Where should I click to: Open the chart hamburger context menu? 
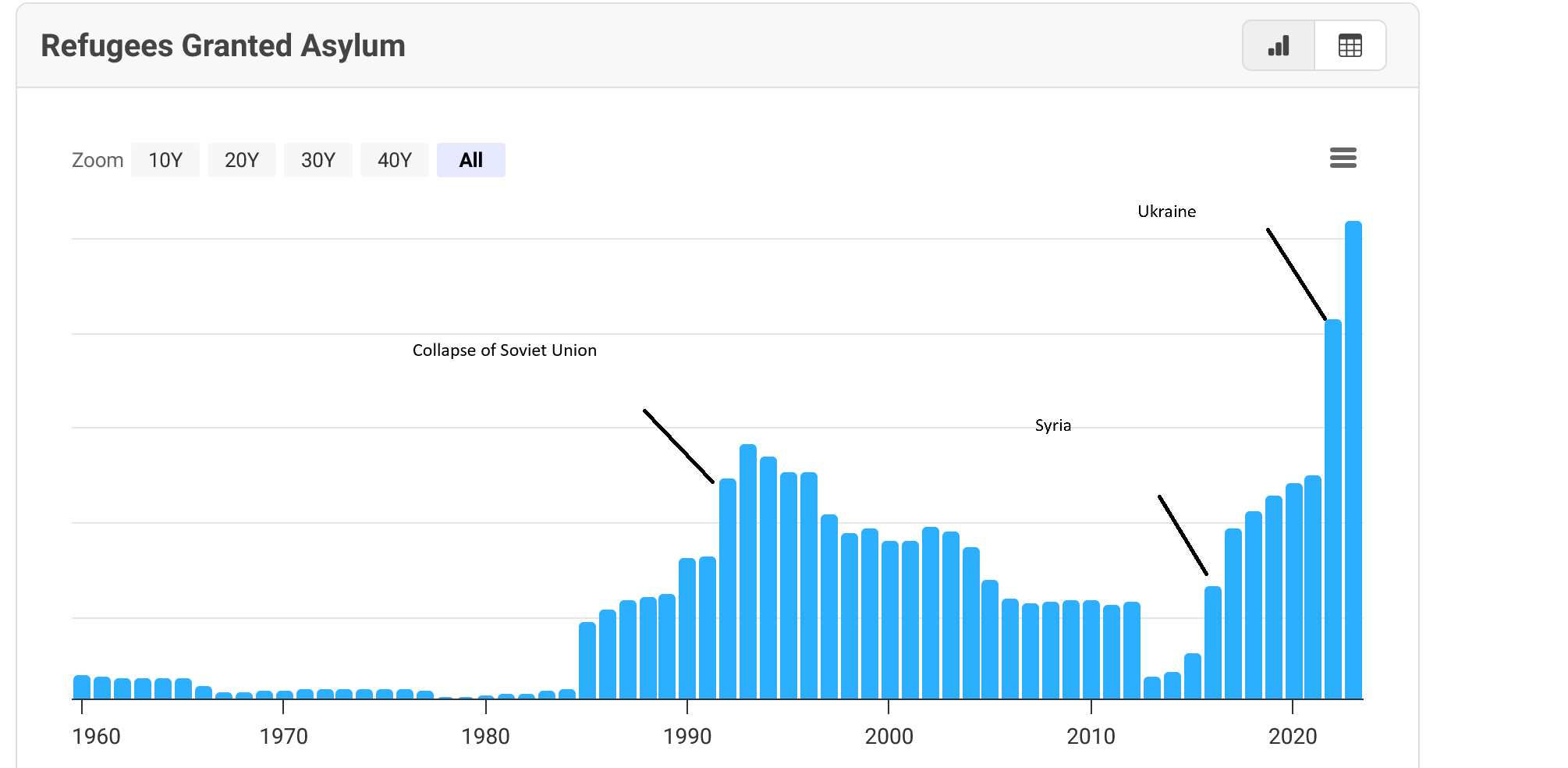(x=1343, y=158)
